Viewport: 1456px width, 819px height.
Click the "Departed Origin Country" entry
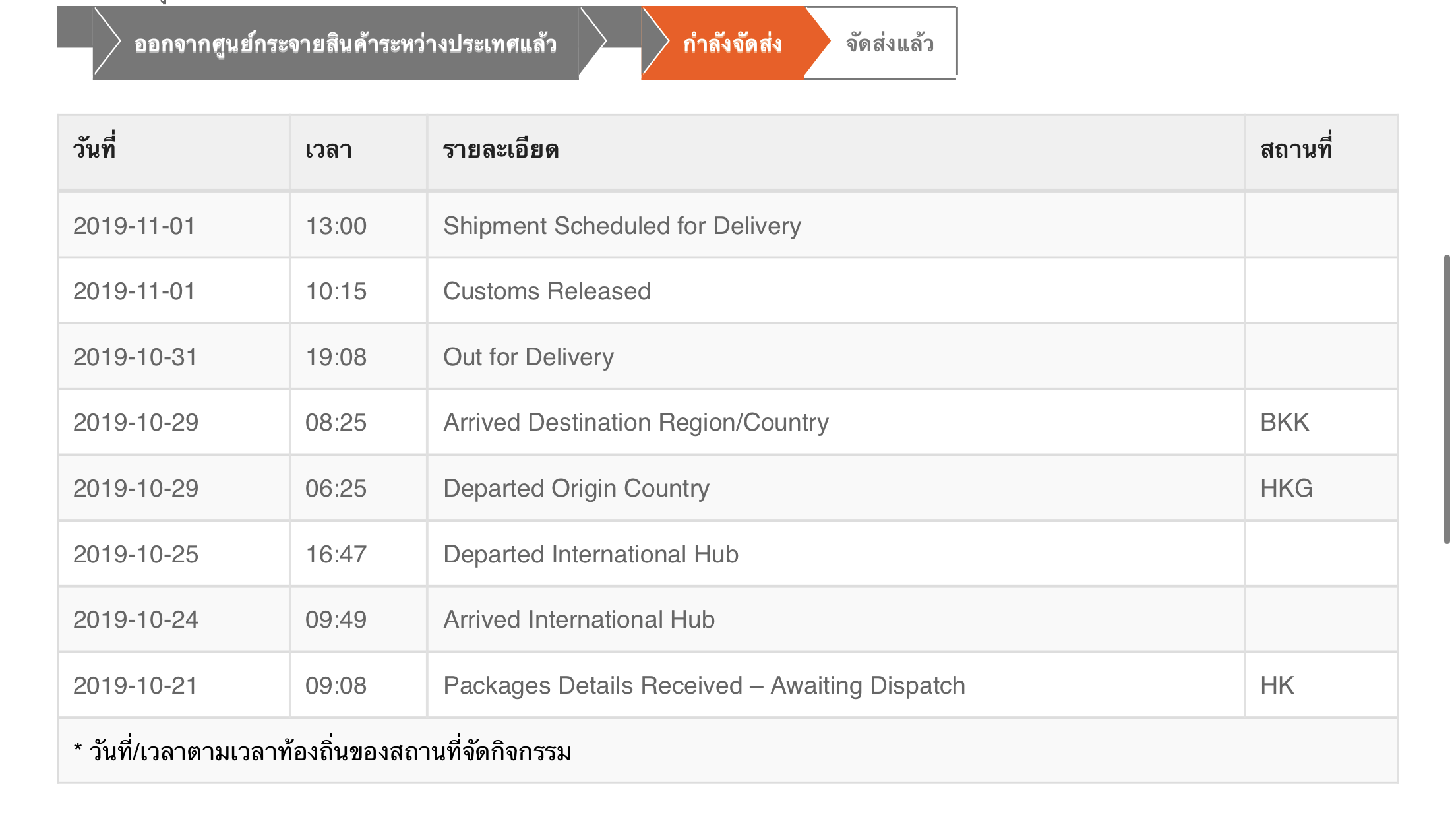(576, 488)
